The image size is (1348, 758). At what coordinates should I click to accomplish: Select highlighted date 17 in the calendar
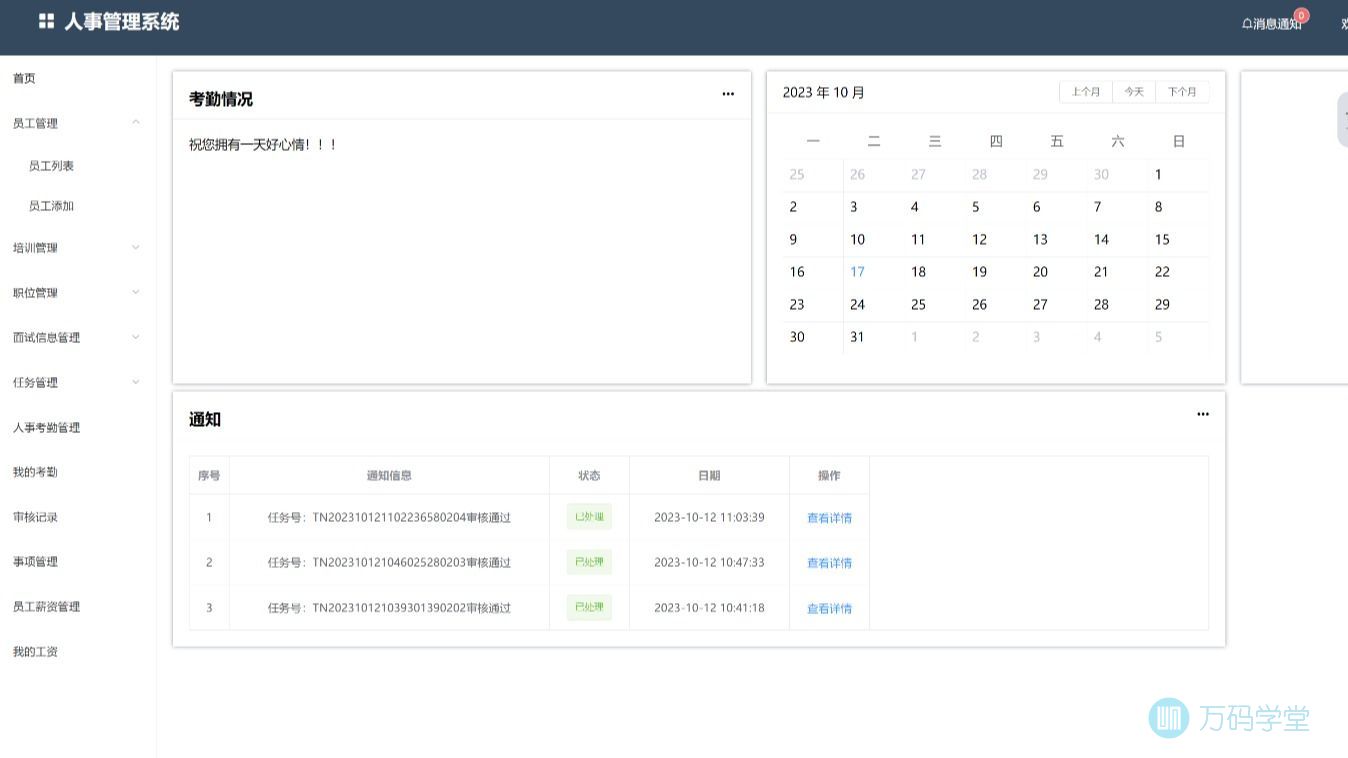pyautogui.click(x=857, y=272)
